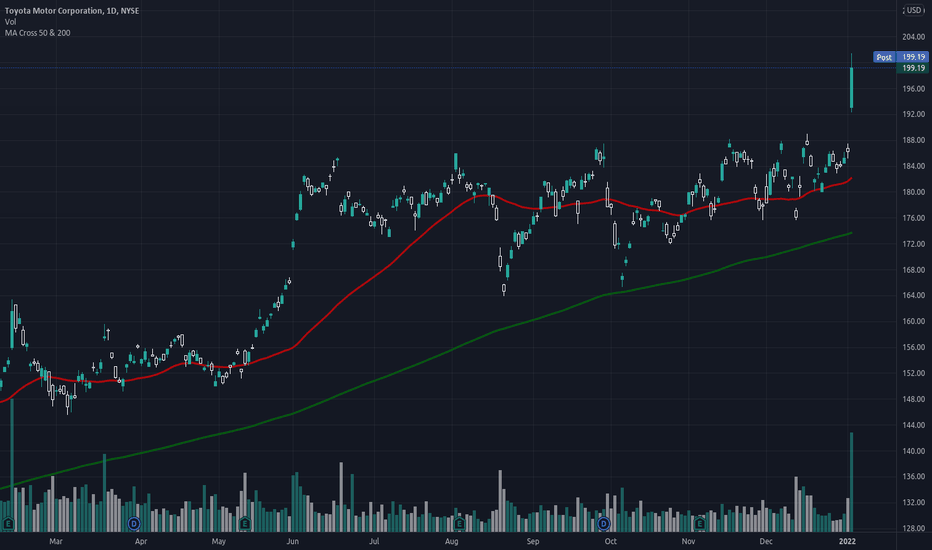Image resolution: width=932 pixels, height=550 pixels.
Task: Click the 188.00 price axis label
Action: coord(914,140)
